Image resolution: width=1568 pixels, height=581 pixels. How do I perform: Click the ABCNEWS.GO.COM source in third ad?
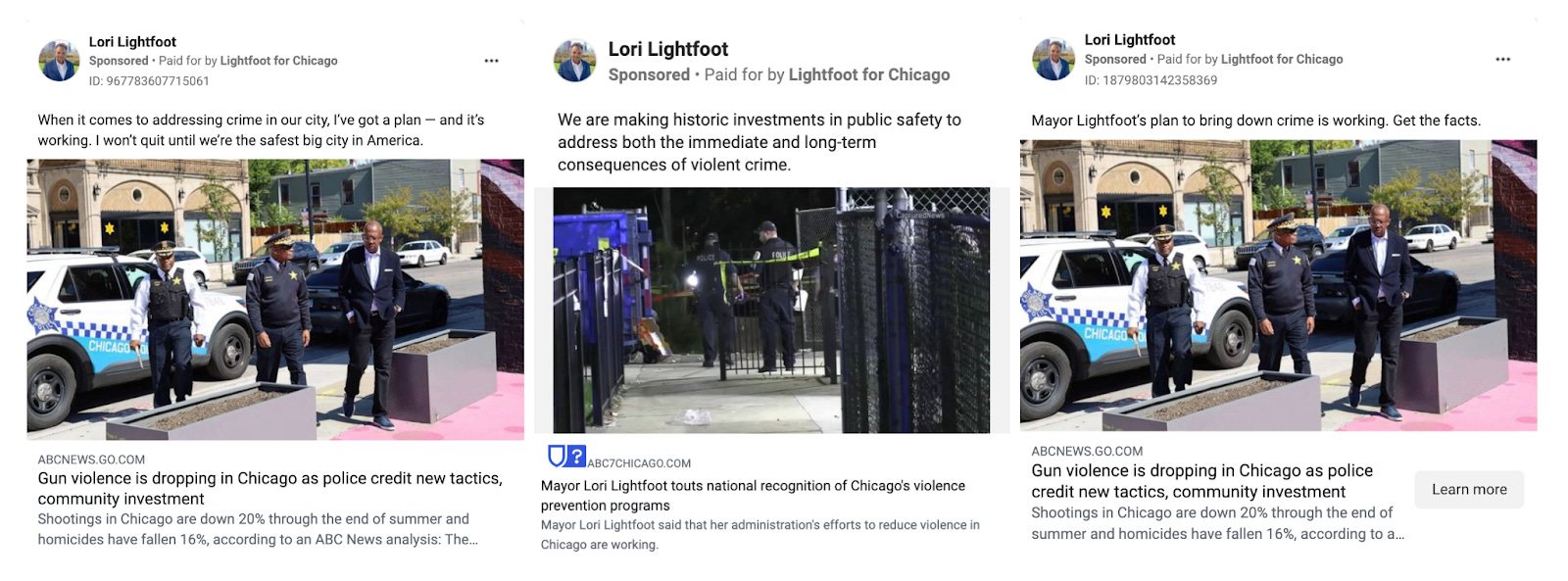[1087, 452]
